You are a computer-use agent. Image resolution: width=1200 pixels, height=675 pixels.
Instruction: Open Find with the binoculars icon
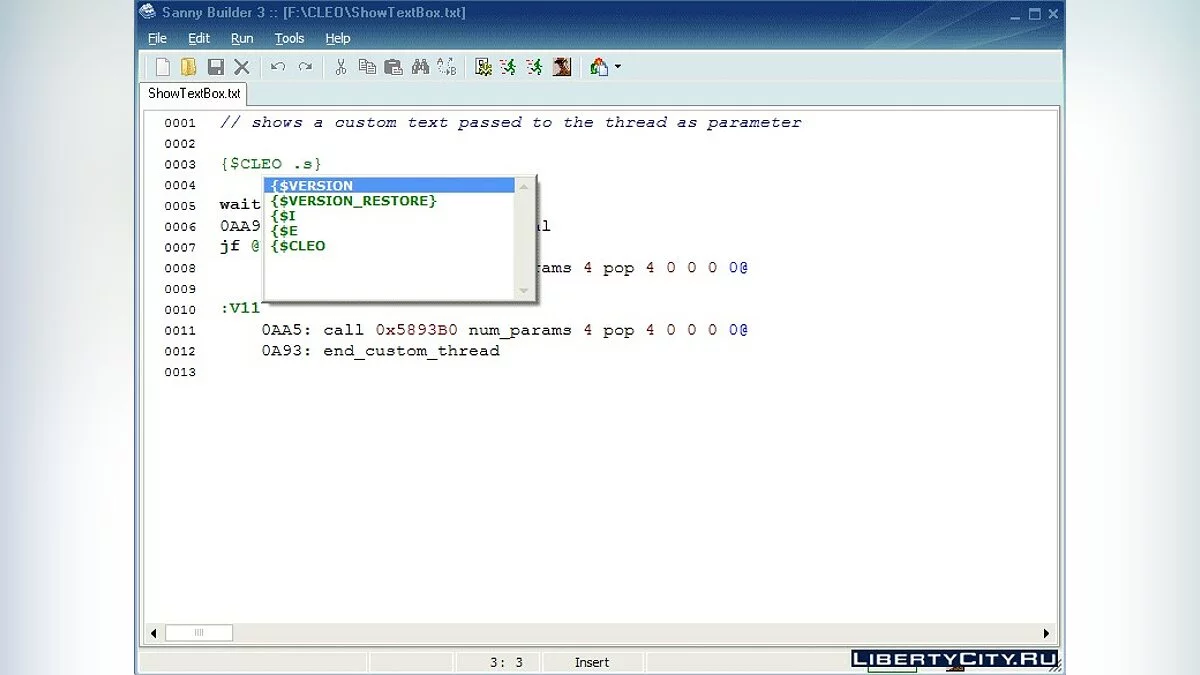420,67
